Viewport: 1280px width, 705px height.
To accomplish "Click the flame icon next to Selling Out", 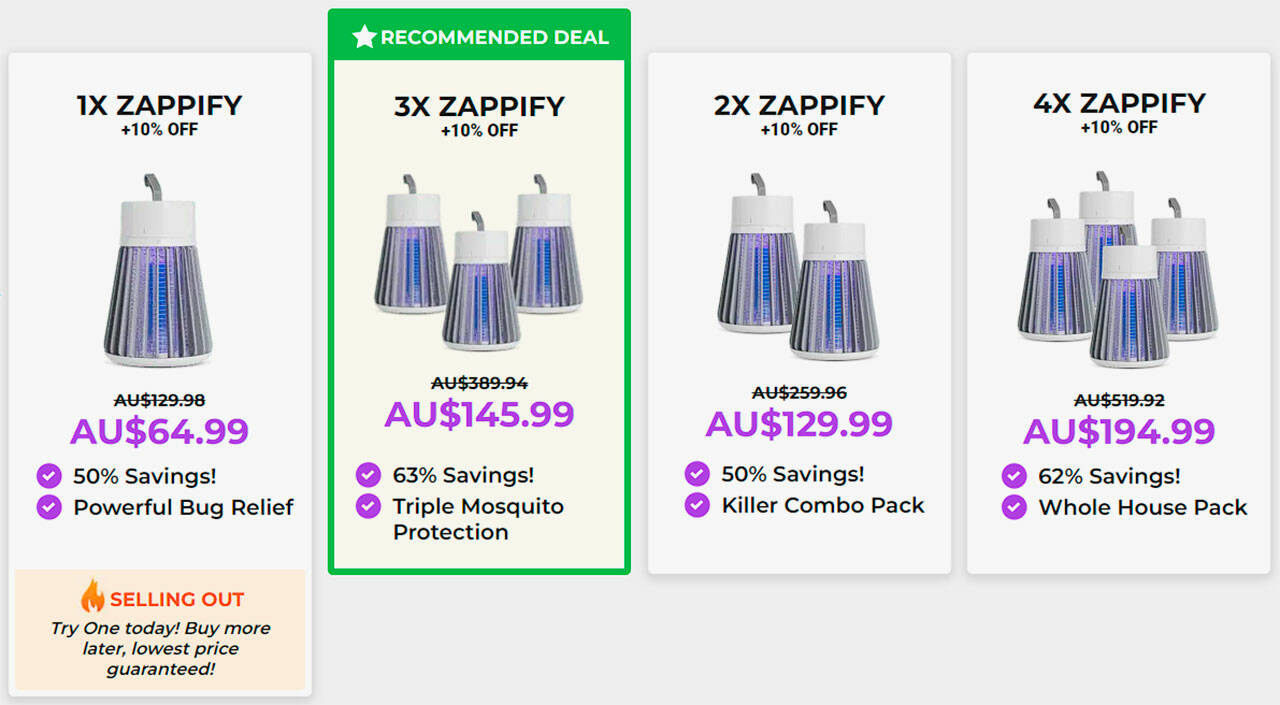I will click(x=93, y=597).
